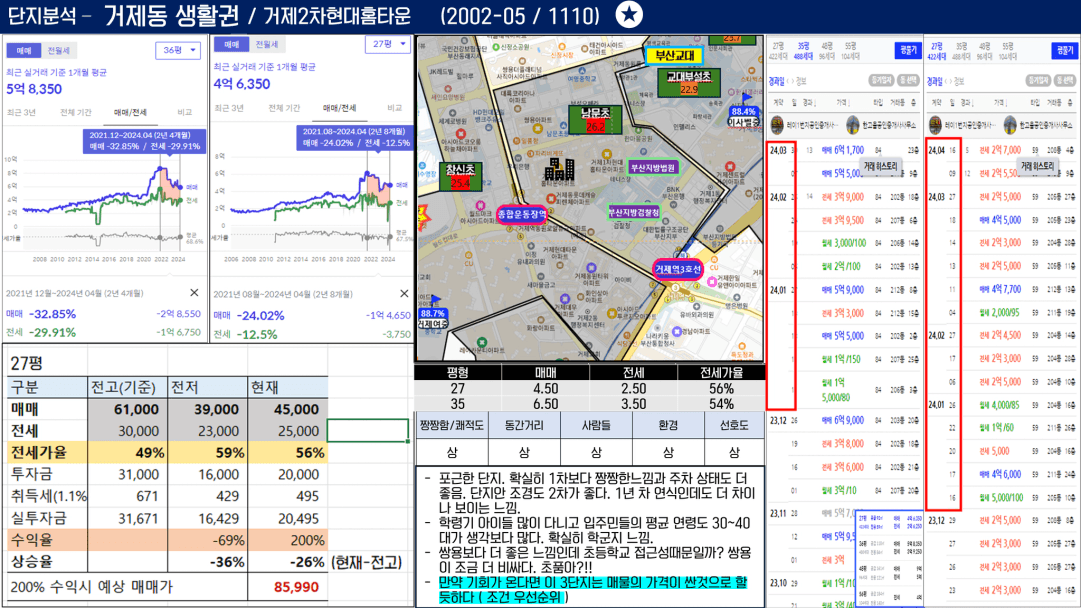Switch to 전체 기간 tab in 36평 panel

76,112
